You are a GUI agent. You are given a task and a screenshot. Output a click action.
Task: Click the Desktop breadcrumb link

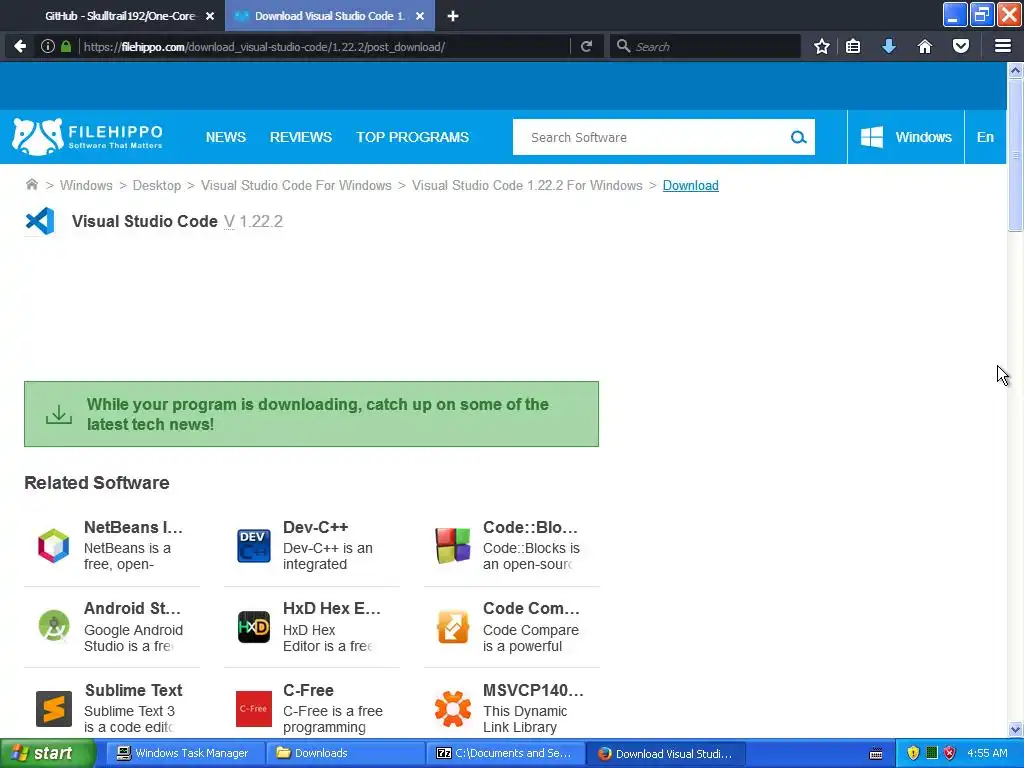(157, 185)
